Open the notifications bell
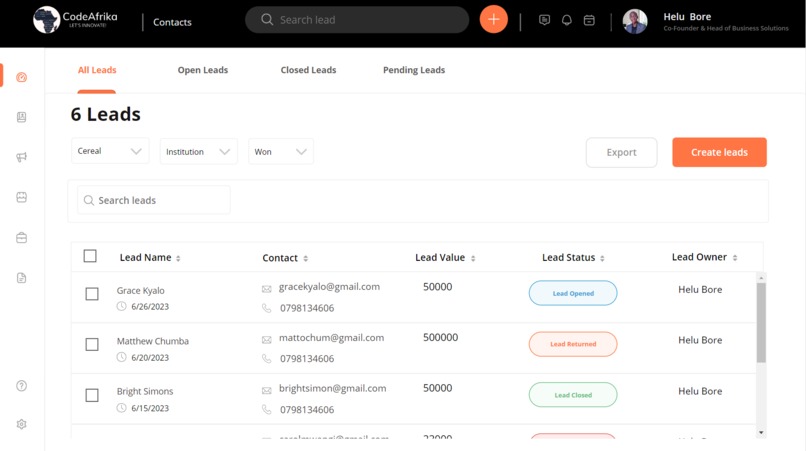 (566, 20)
